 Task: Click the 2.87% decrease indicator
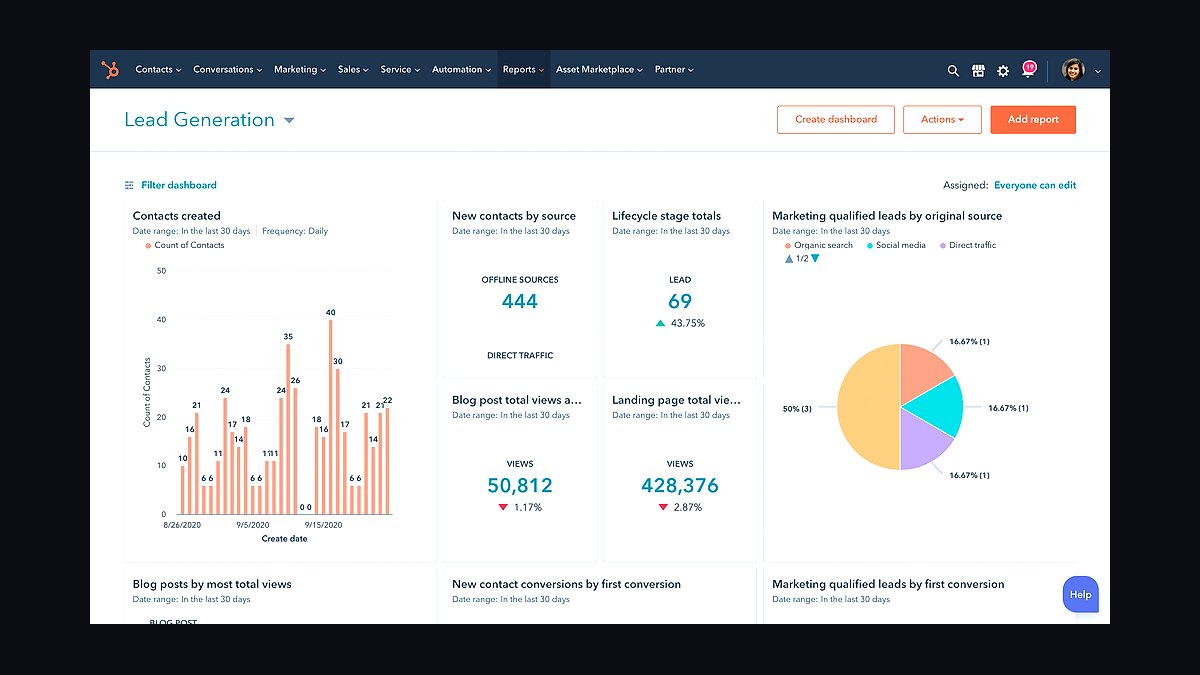click(x=680, y=508)
